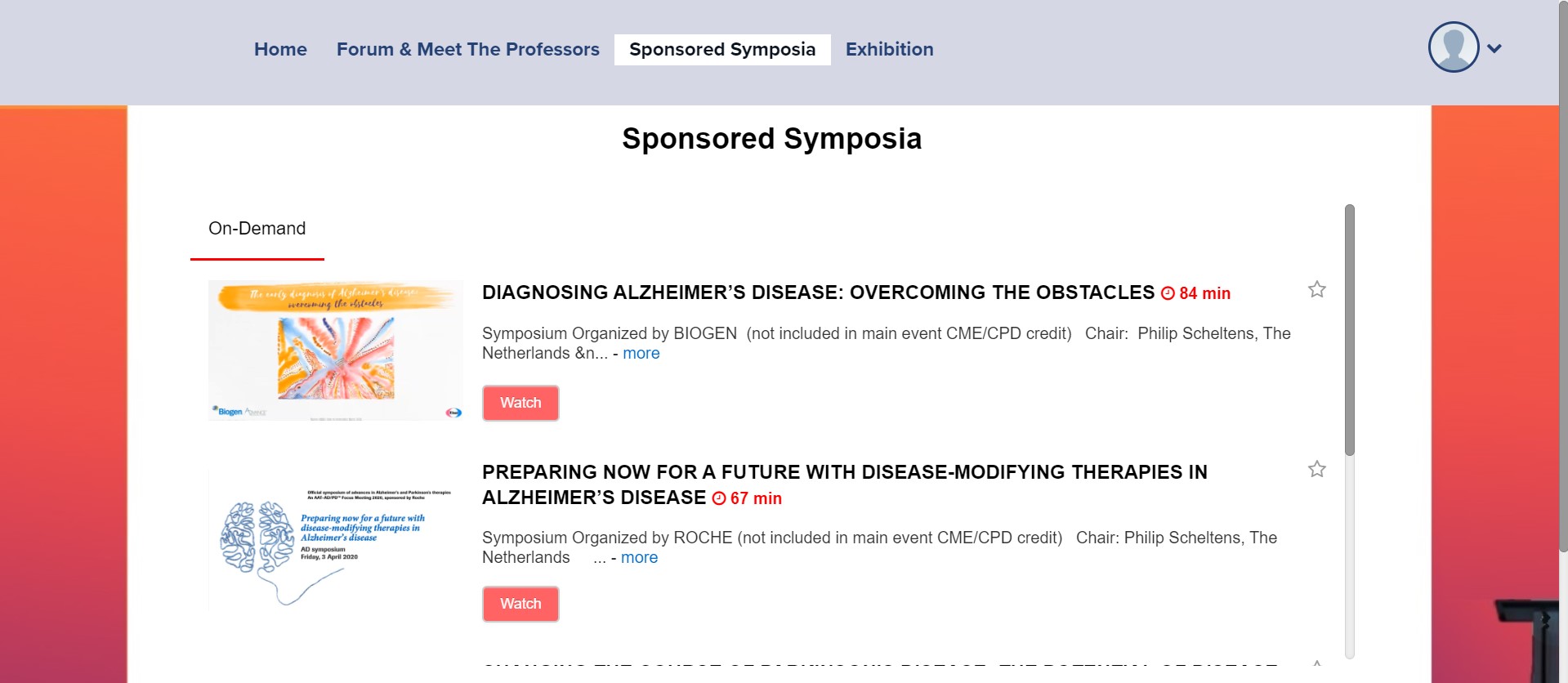Expand 'more' on the BIOGEN symposium description

pos(641,354)
